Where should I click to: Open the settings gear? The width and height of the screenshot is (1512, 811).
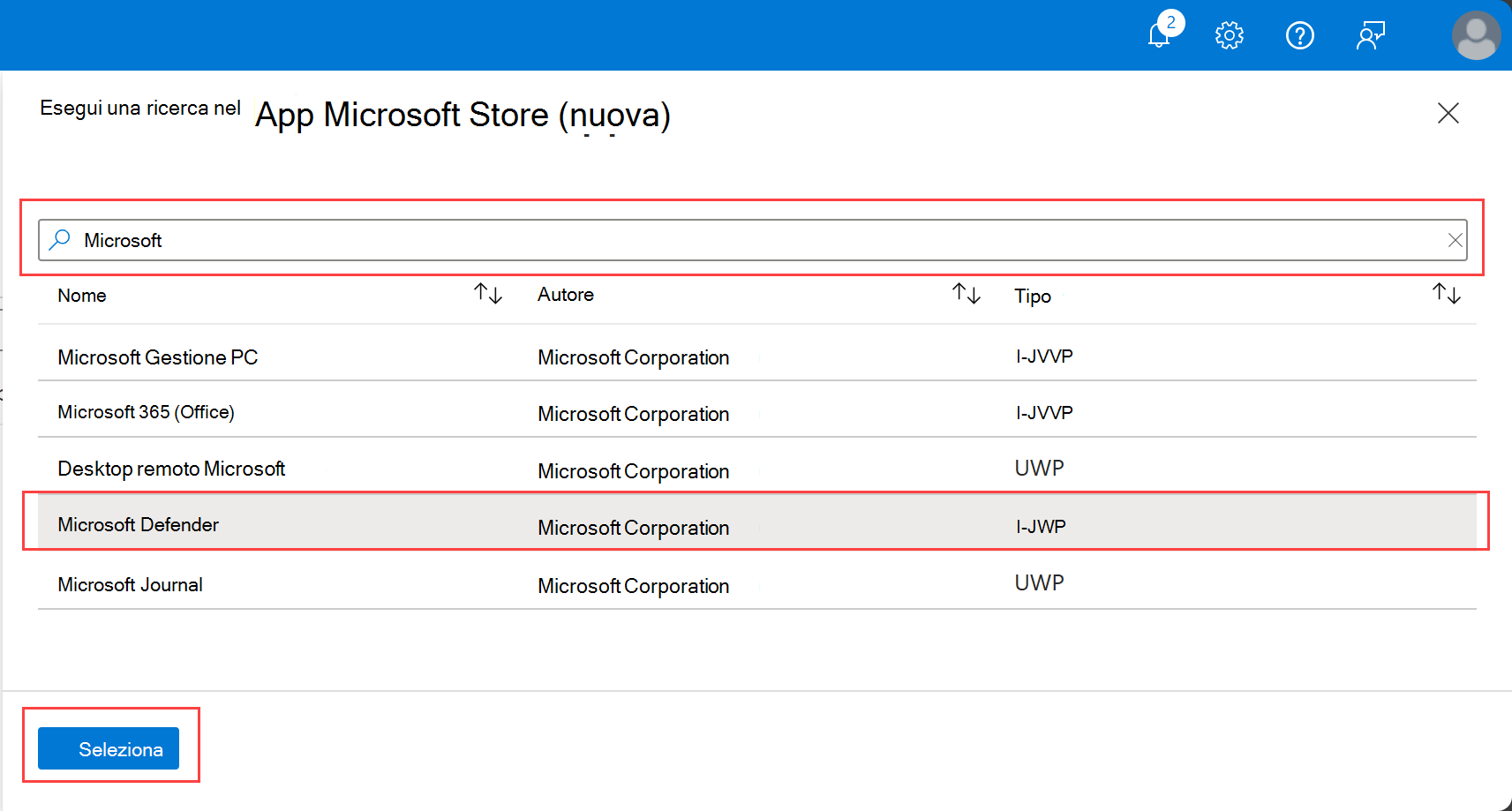(1230, 35)
